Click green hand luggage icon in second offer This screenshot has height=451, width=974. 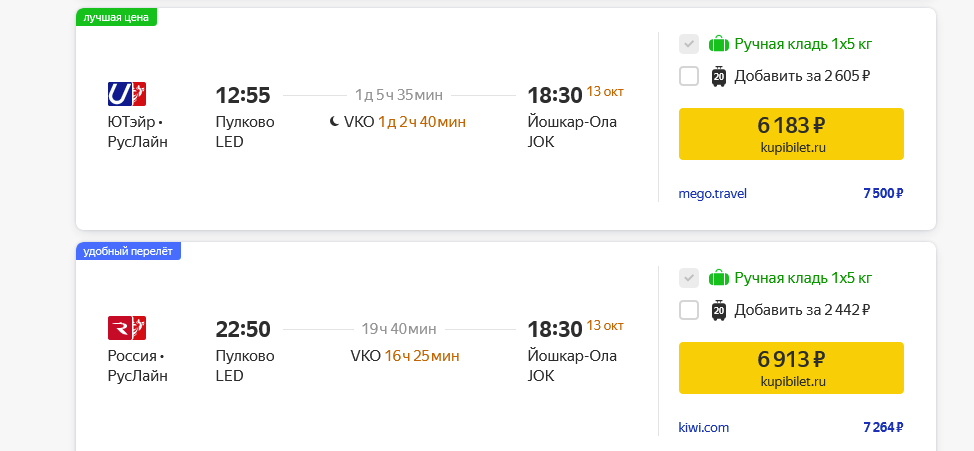(718, 278)
